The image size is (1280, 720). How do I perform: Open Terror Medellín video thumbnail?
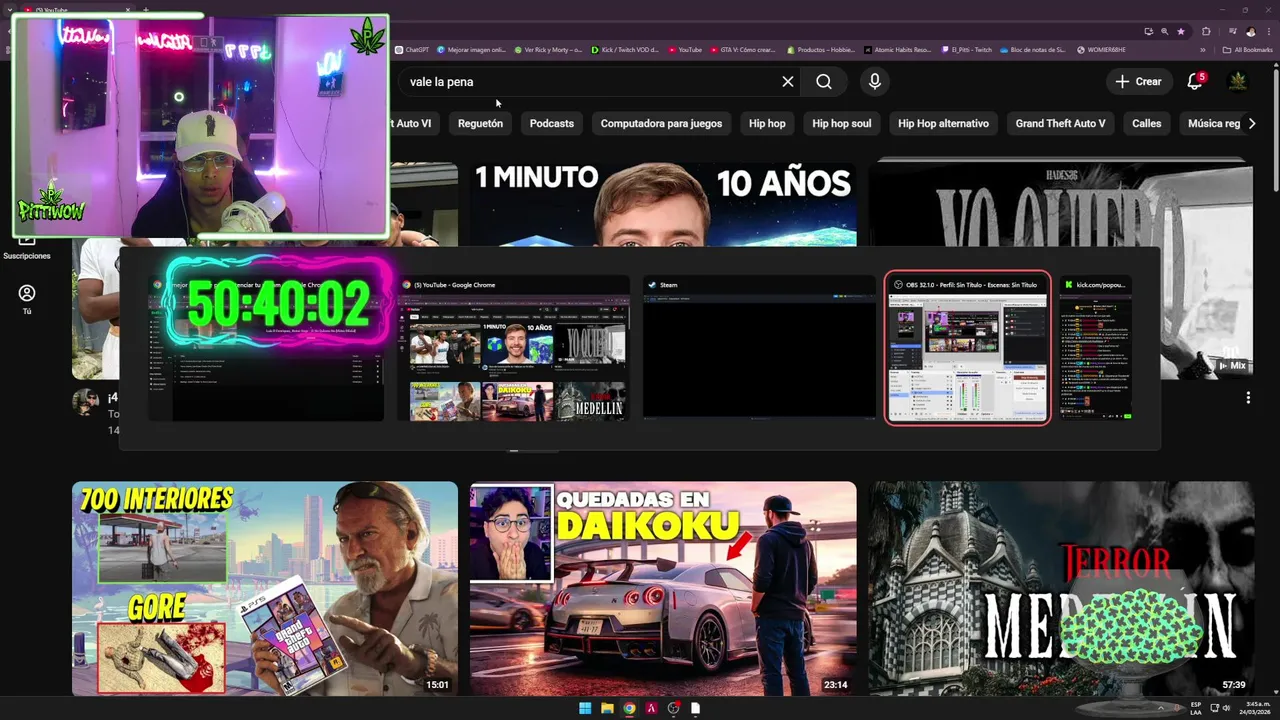click(x=1061, y=588)
